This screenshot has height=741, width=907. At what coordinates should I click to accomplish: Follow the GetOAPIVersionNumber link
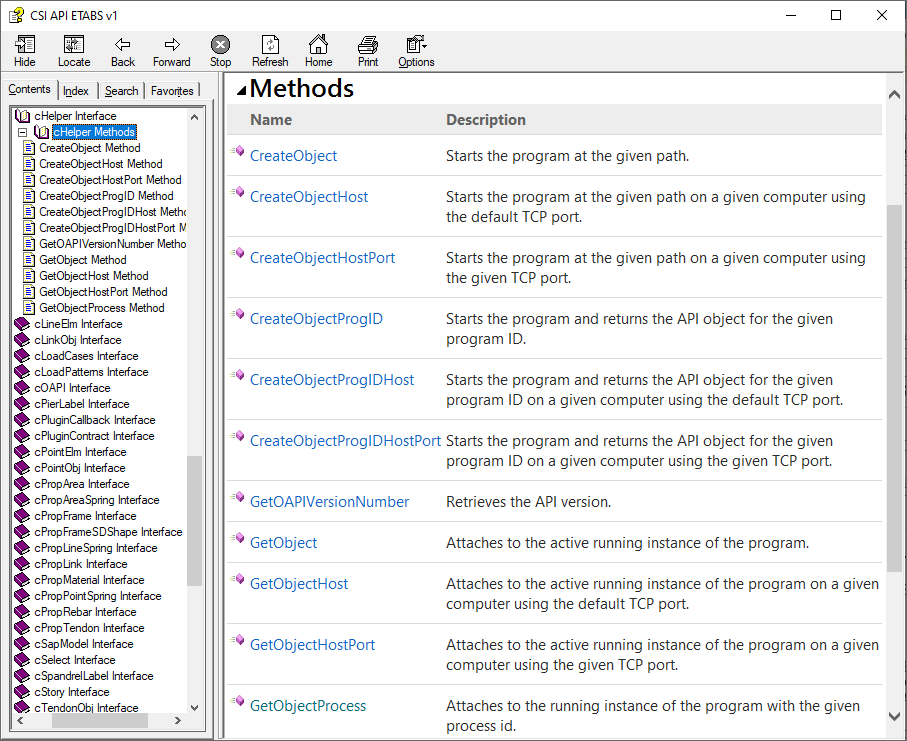pyautogui.click(x=329, y=502)
